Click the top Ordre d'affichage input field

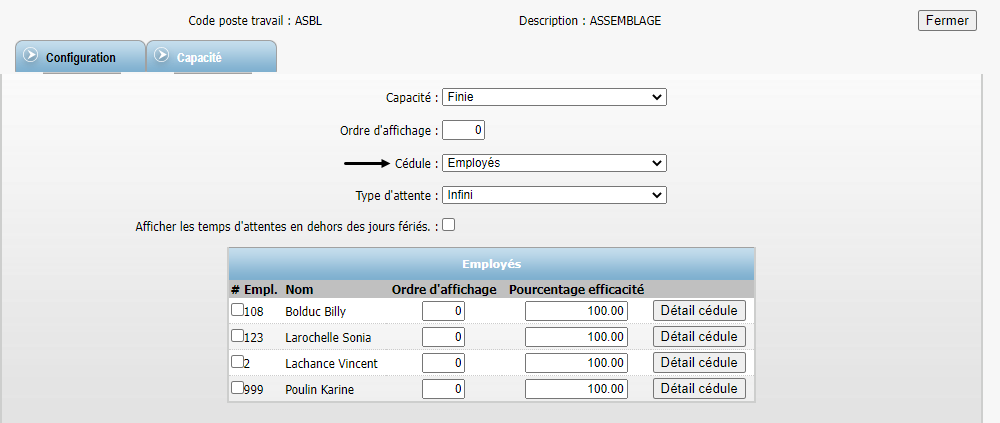pos(463,130)
